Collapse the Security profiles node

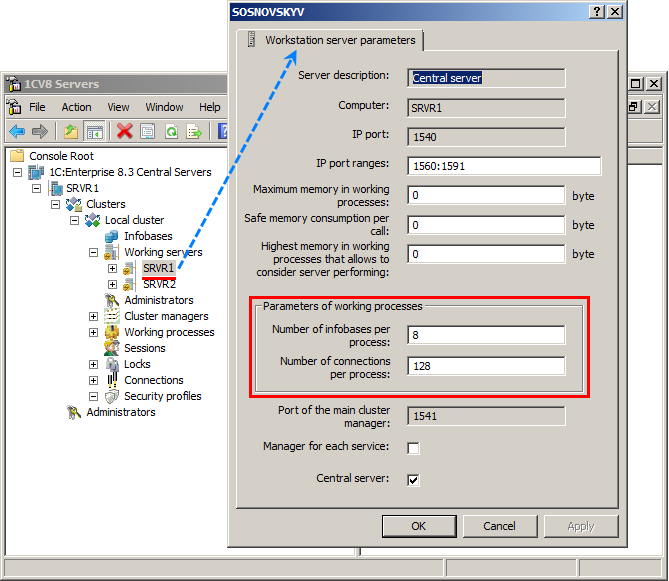point(93,396)
